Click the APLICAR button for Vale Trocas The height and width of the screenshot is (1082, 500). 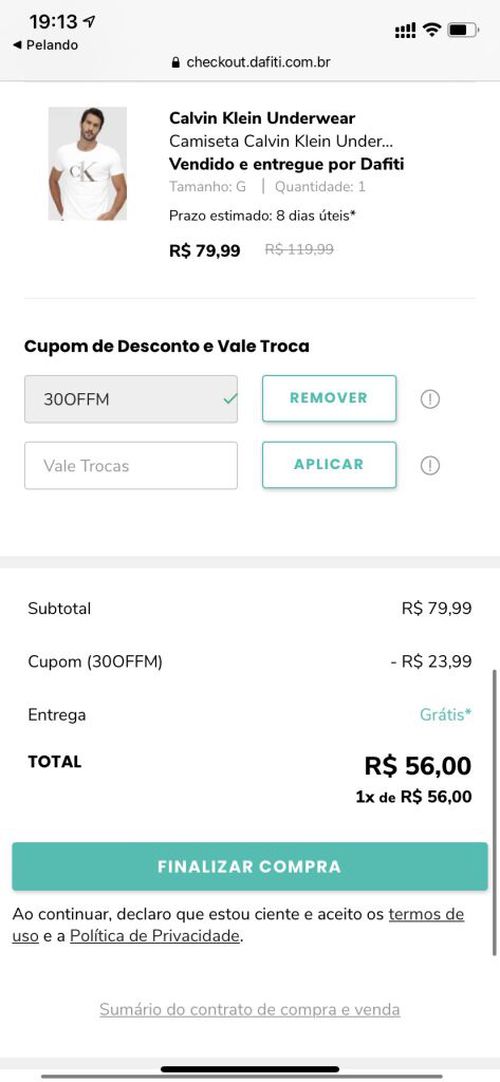(329, 464)
